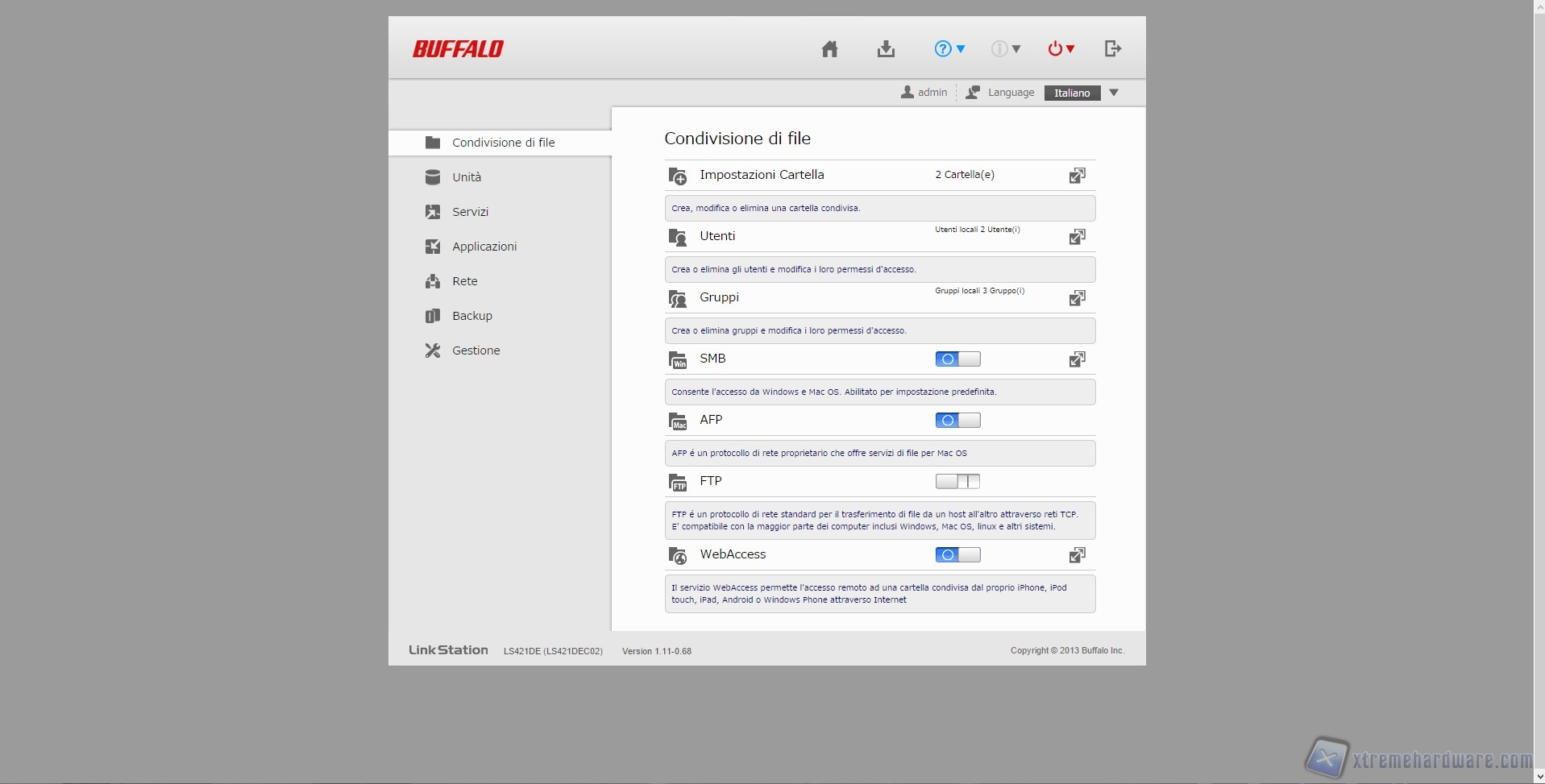Turn off the AFP toggle switch
This screenshot has height=784, width=1545.
pyautogui.click(x=957, y=421)
